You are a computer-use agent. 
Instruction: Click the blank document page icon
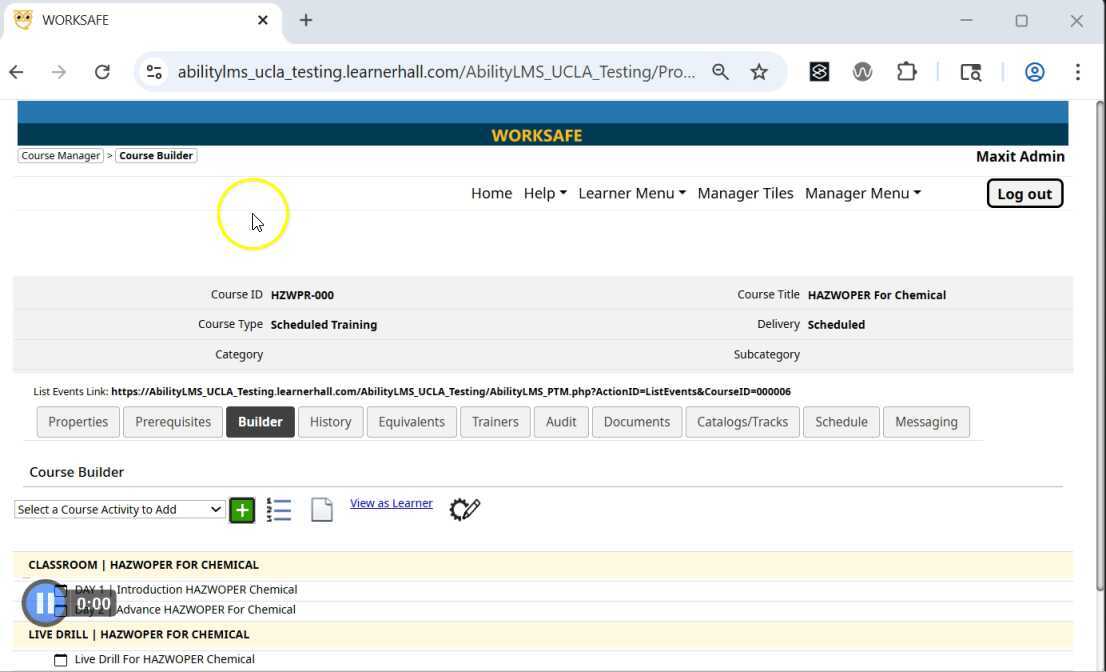321,510
